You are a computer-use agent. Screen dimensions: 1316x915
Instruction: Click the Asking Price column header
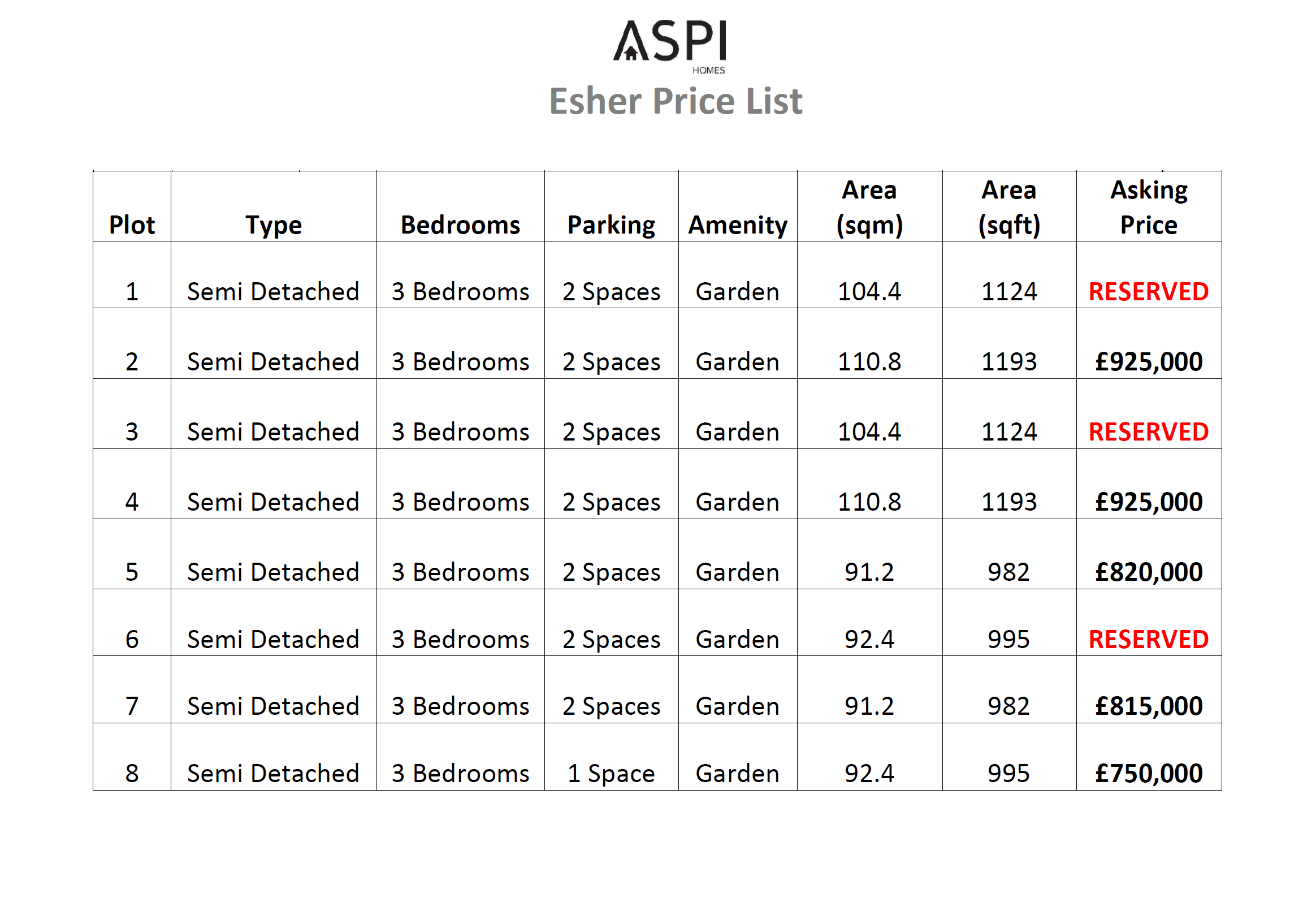point(1148,208)
